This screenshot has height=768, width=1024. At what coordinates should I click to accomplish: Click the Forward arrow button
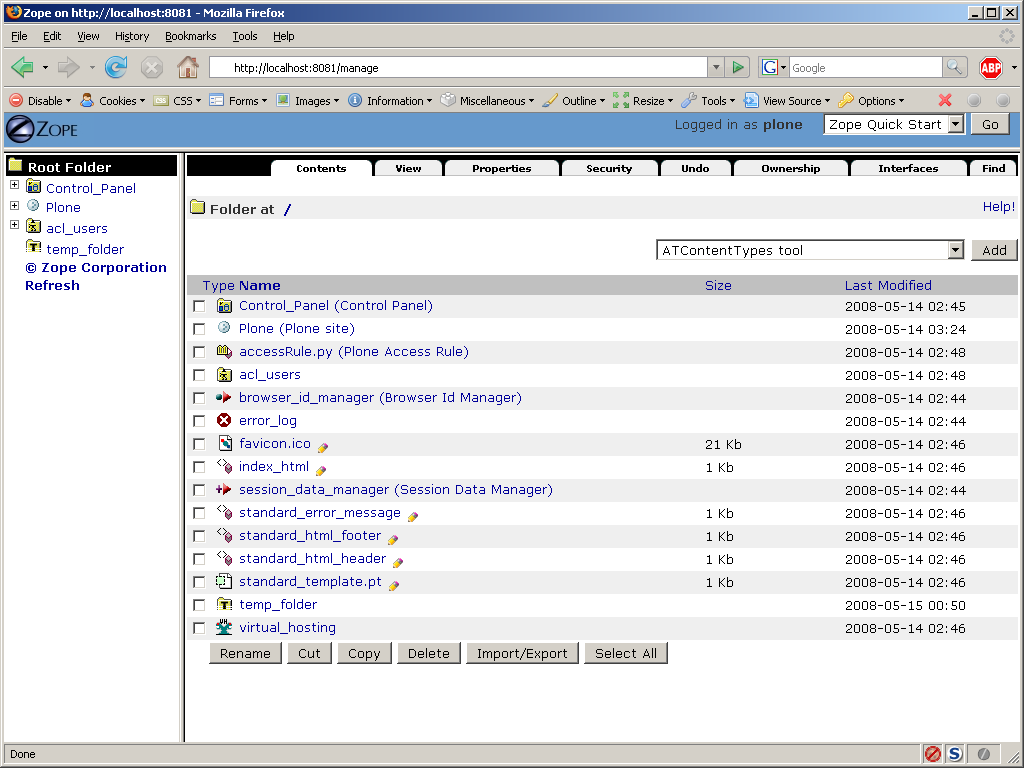[x=69, y=67]
